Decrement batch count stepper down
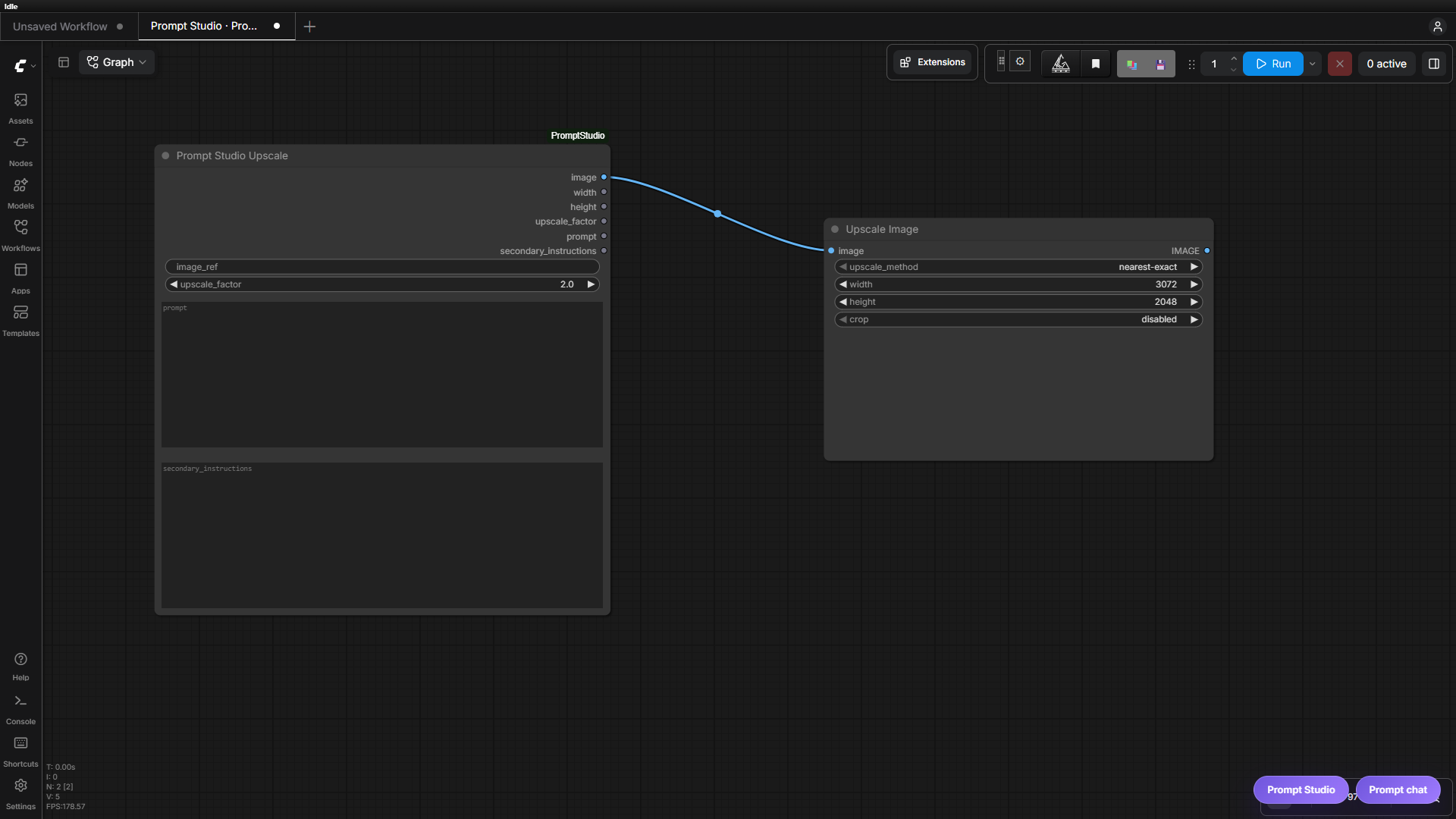This screenshot has height=819, width=1456. (x=1234, y=70)
